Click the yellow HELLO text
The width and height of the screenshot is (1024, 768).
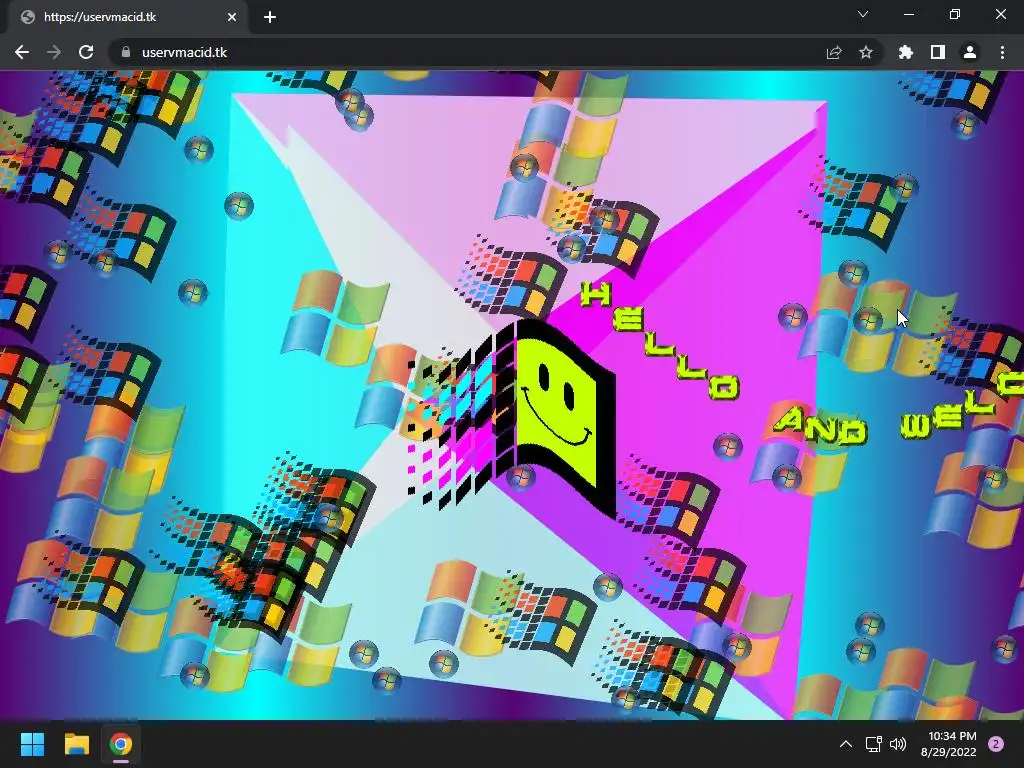[660, 340]
